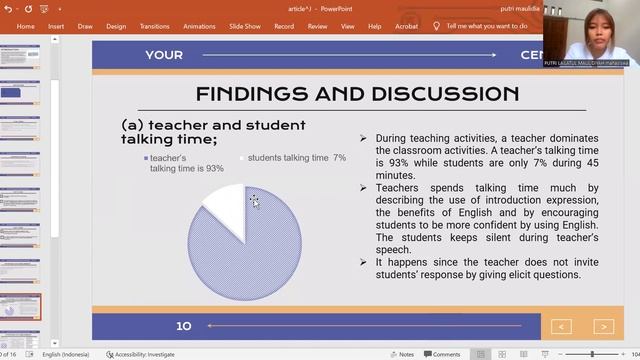Click the legend entry "teacher's talking time is 93%"
The width and height of the screenshot is (640, 360).
coord(187,163)
